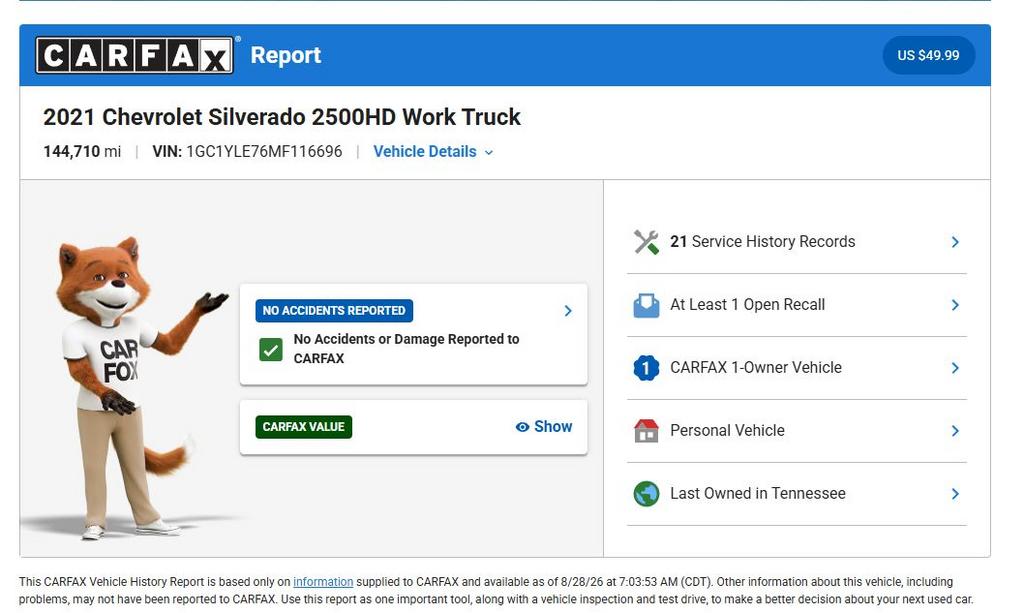Click the globe icon for Last Owned
The height and width of the screenshot is (613, 1024).
tap(646, 494)
